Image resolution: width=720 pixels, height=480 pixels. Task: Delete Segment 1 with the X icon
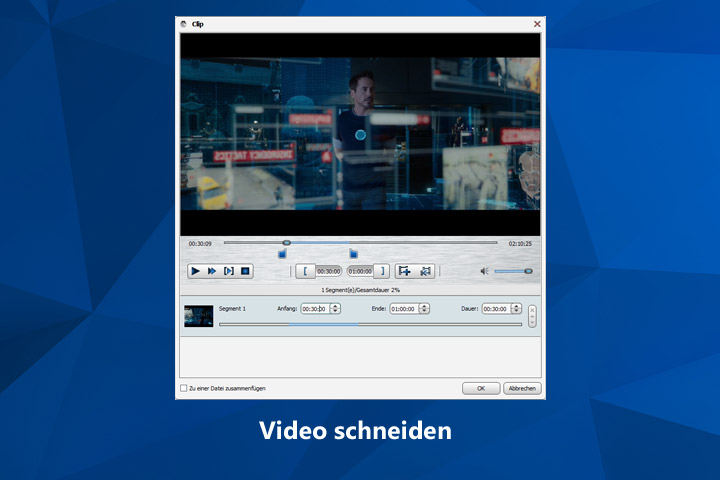point(532,310)
